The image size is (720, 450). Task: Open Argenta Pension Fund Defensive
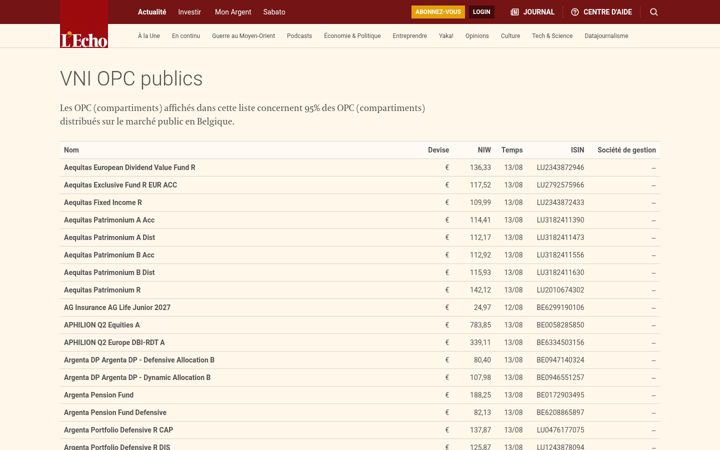[115, 412]
